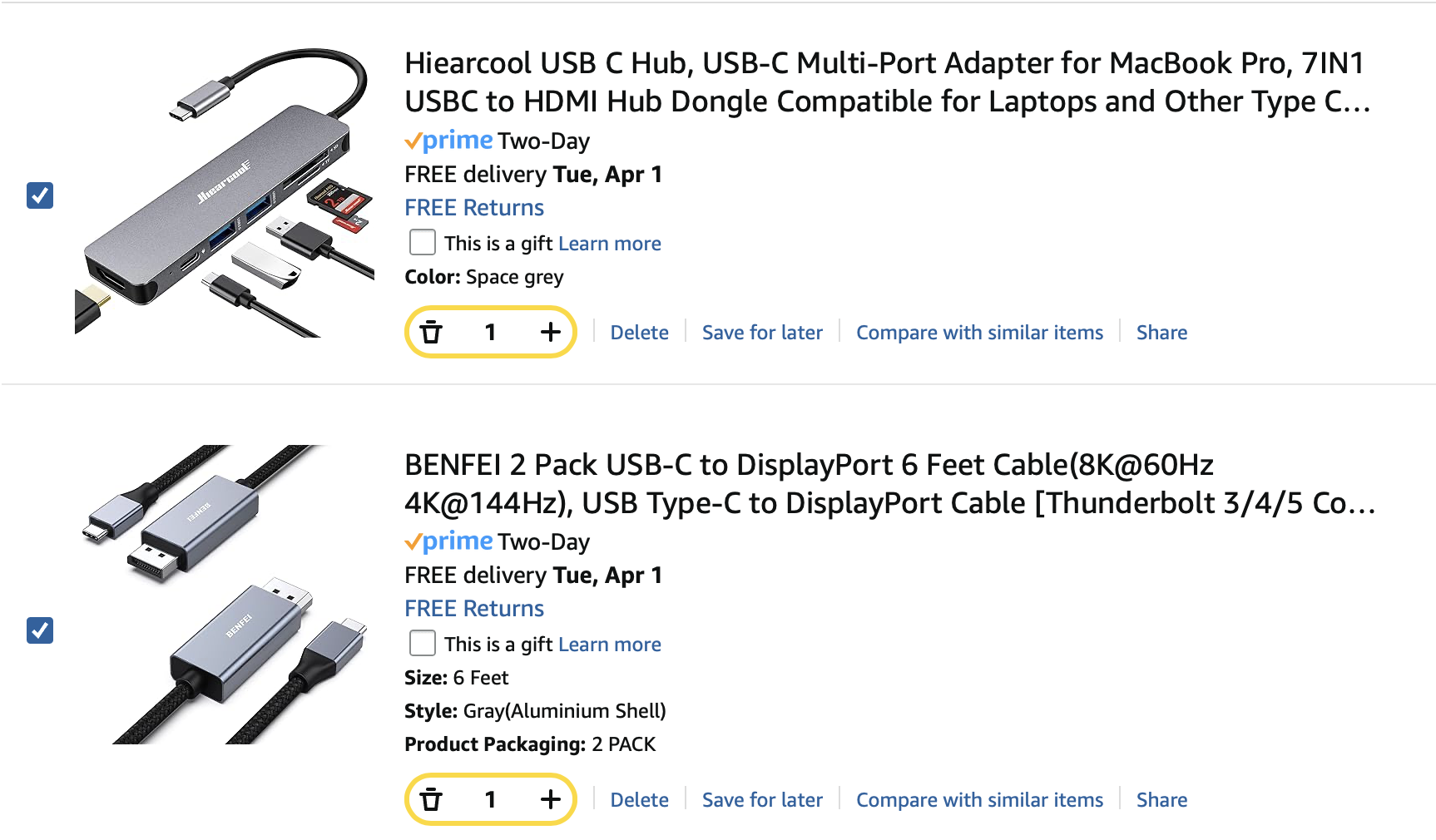This screenshot has width=1436, height=840.
Task: Click the BENFEI cable product image
Action: [225, 594]
